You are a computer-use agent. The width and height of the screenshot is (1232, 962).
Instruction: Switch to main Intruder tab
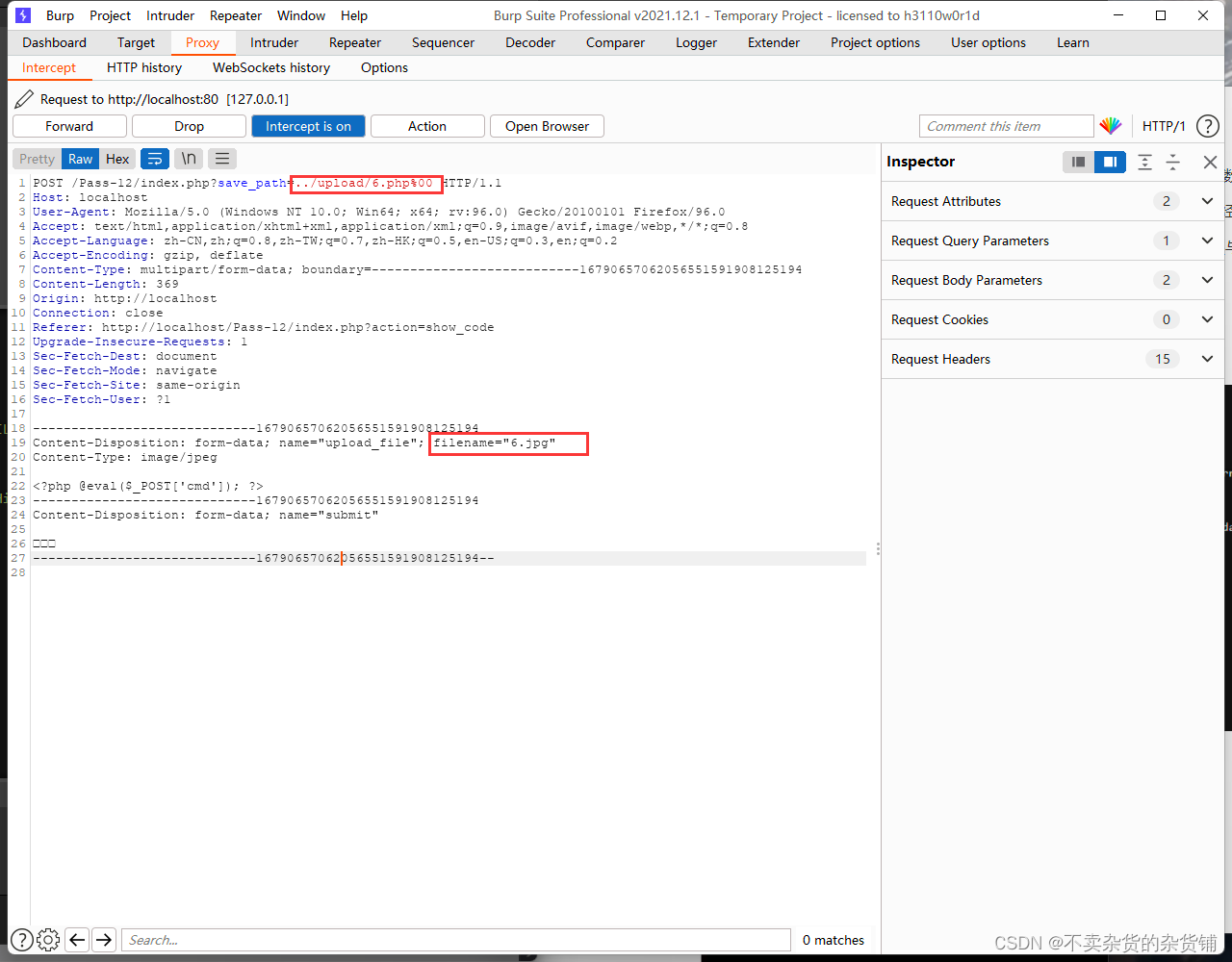tap(274, 42)
